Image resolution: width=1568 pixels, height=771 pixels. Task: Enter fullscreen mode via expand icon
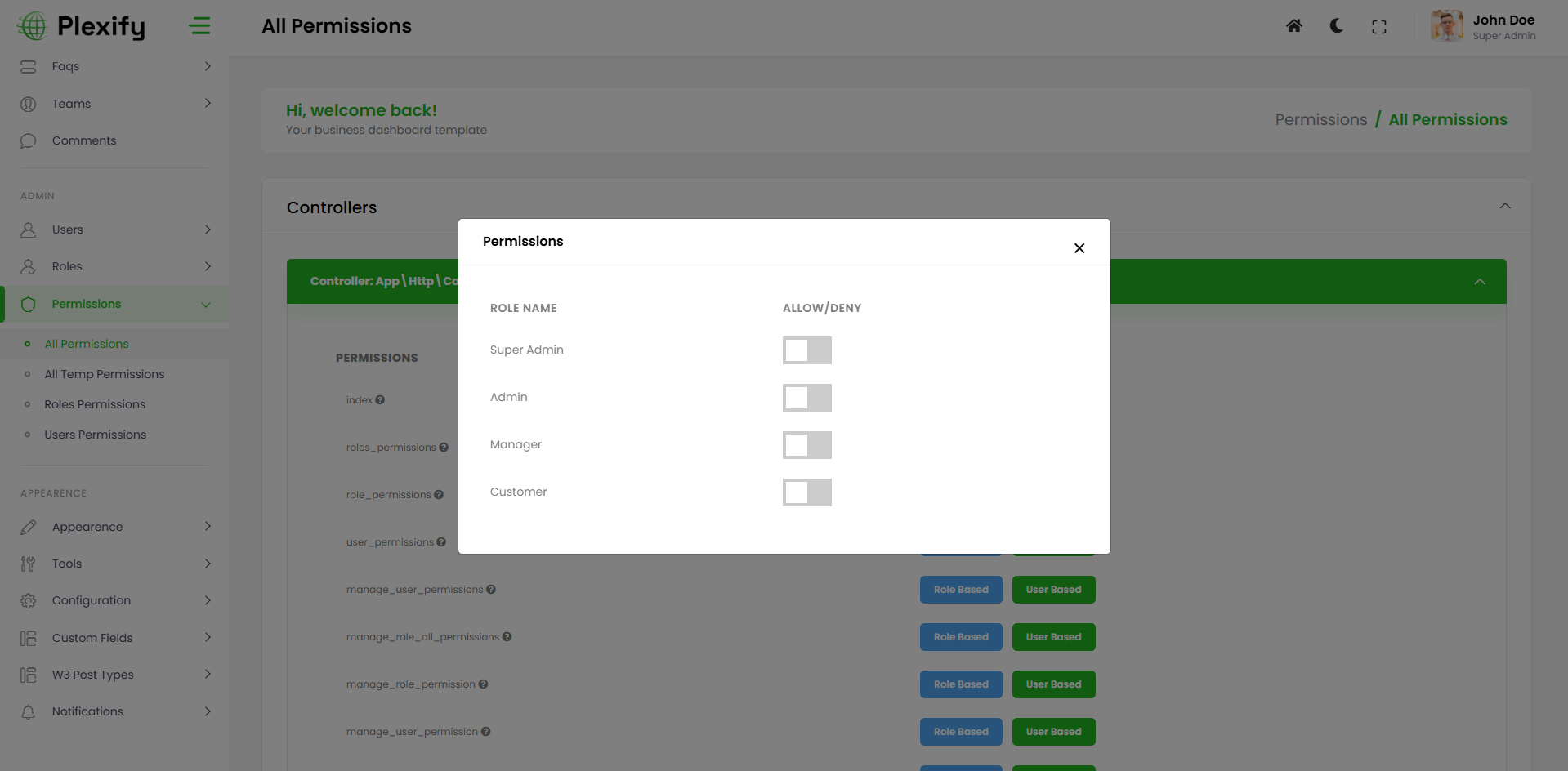click(x=1379, y=27)
